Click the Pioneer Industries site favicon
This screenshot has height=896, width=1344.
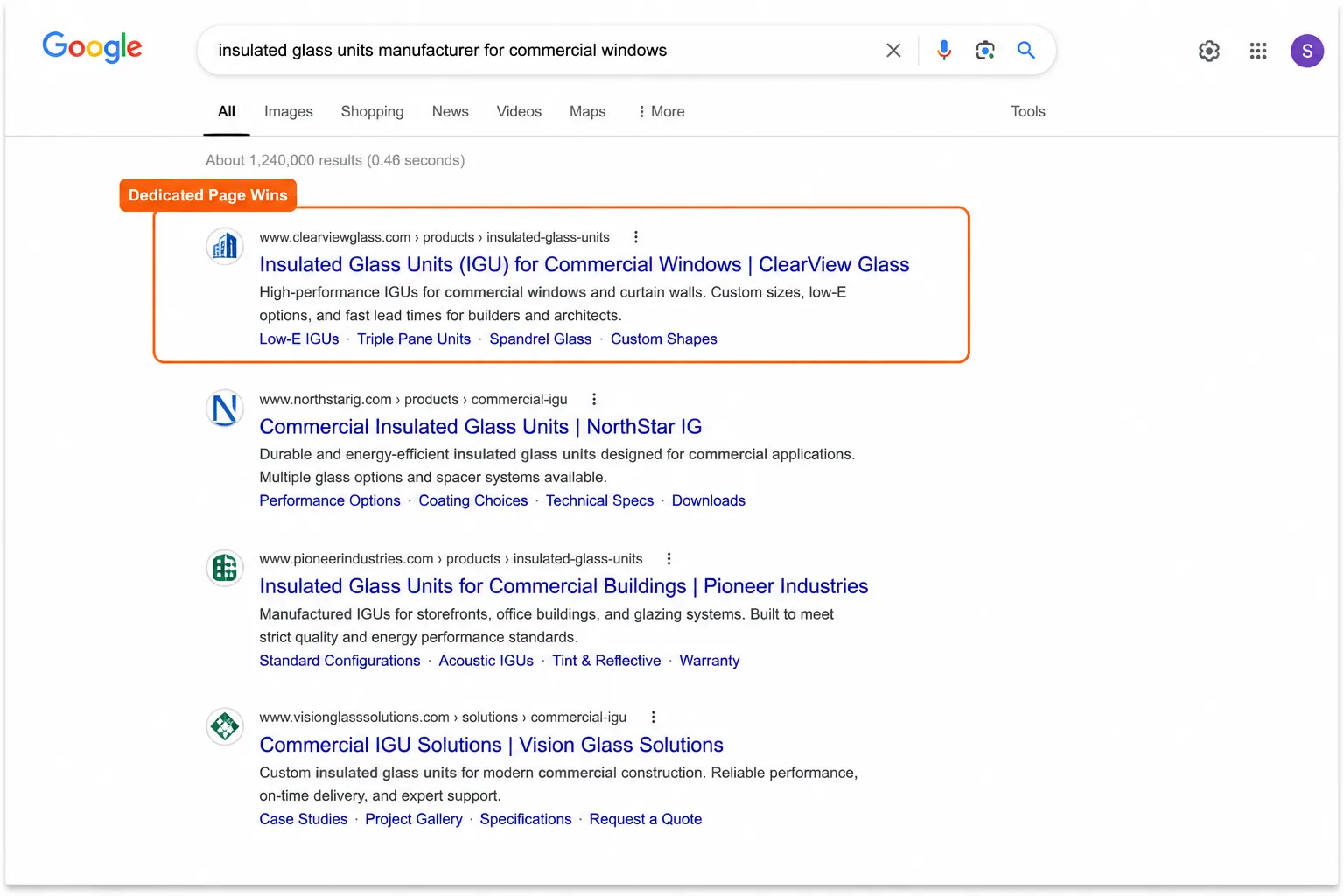[x=225, y=568]
